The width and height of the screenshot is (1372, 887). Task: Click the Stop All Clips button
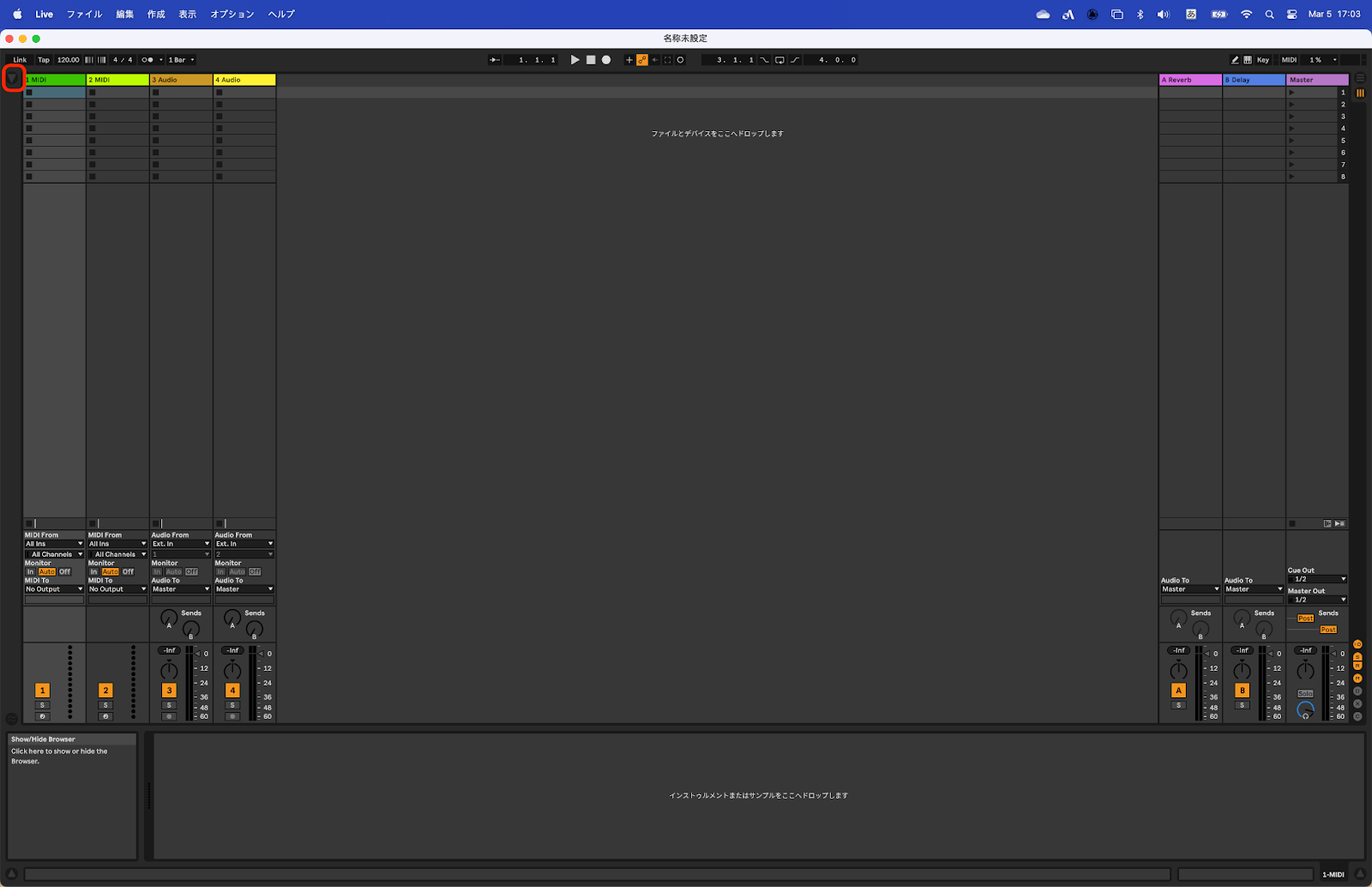tap(1292, 523)
